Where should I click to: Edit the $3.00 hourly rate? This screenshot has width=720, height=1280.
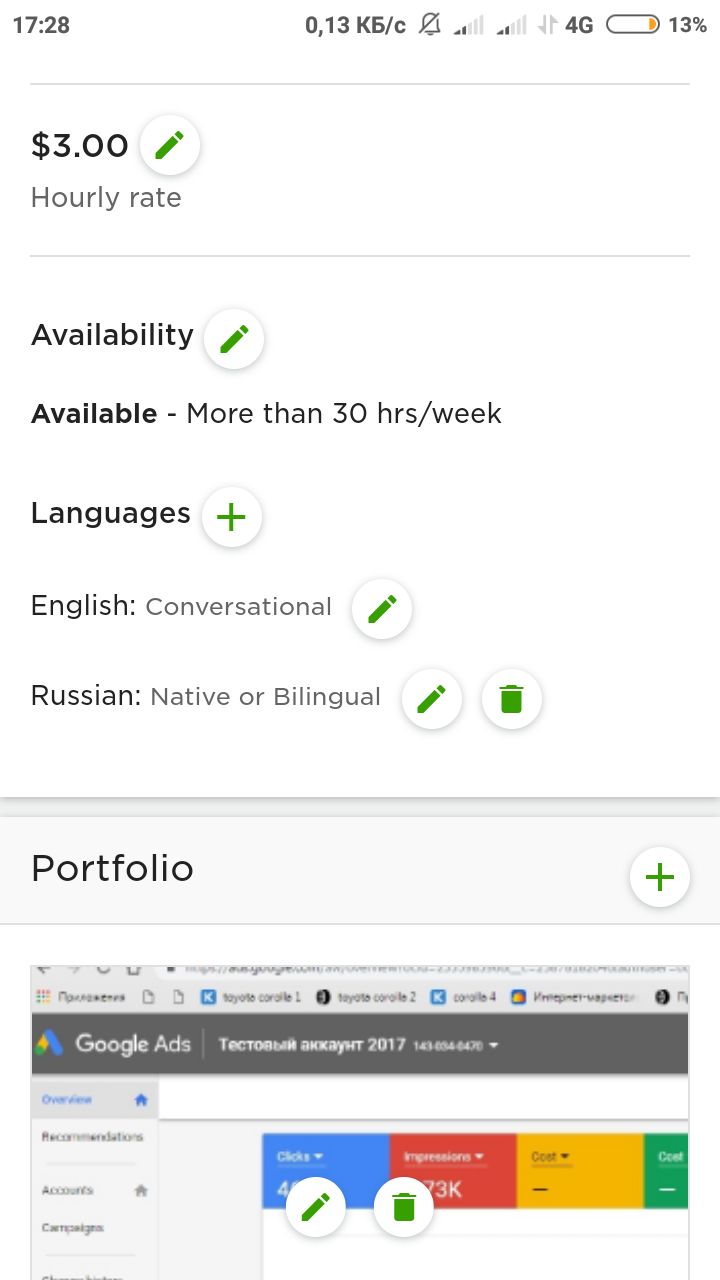point(170,146)
